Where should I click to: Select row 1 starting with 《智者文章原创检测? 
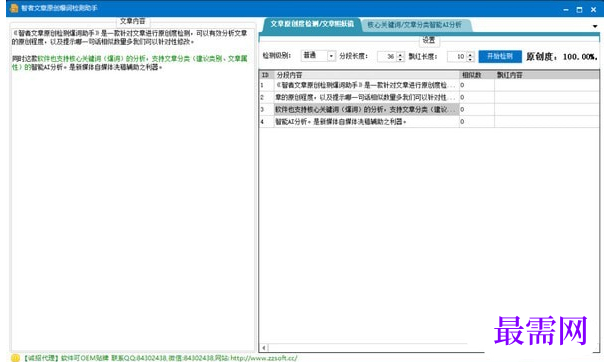tap(429, 85)
